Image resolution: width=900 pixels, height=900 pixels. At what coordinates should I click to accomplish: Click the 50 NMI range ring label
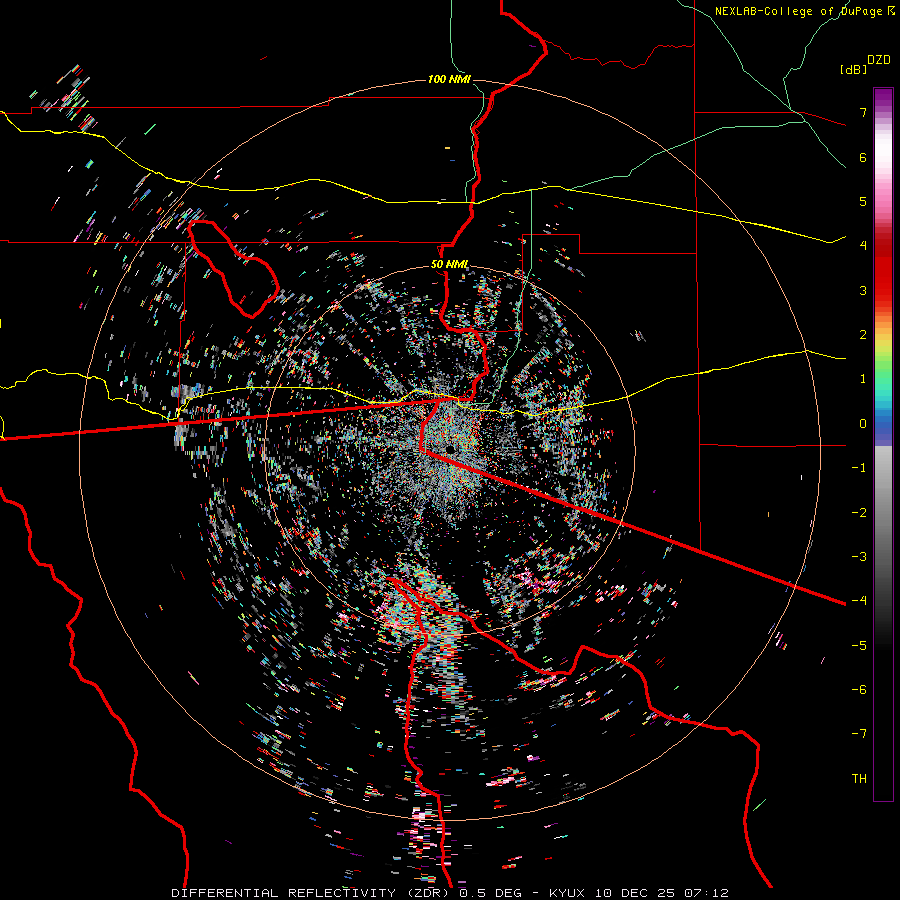[449, 265]
